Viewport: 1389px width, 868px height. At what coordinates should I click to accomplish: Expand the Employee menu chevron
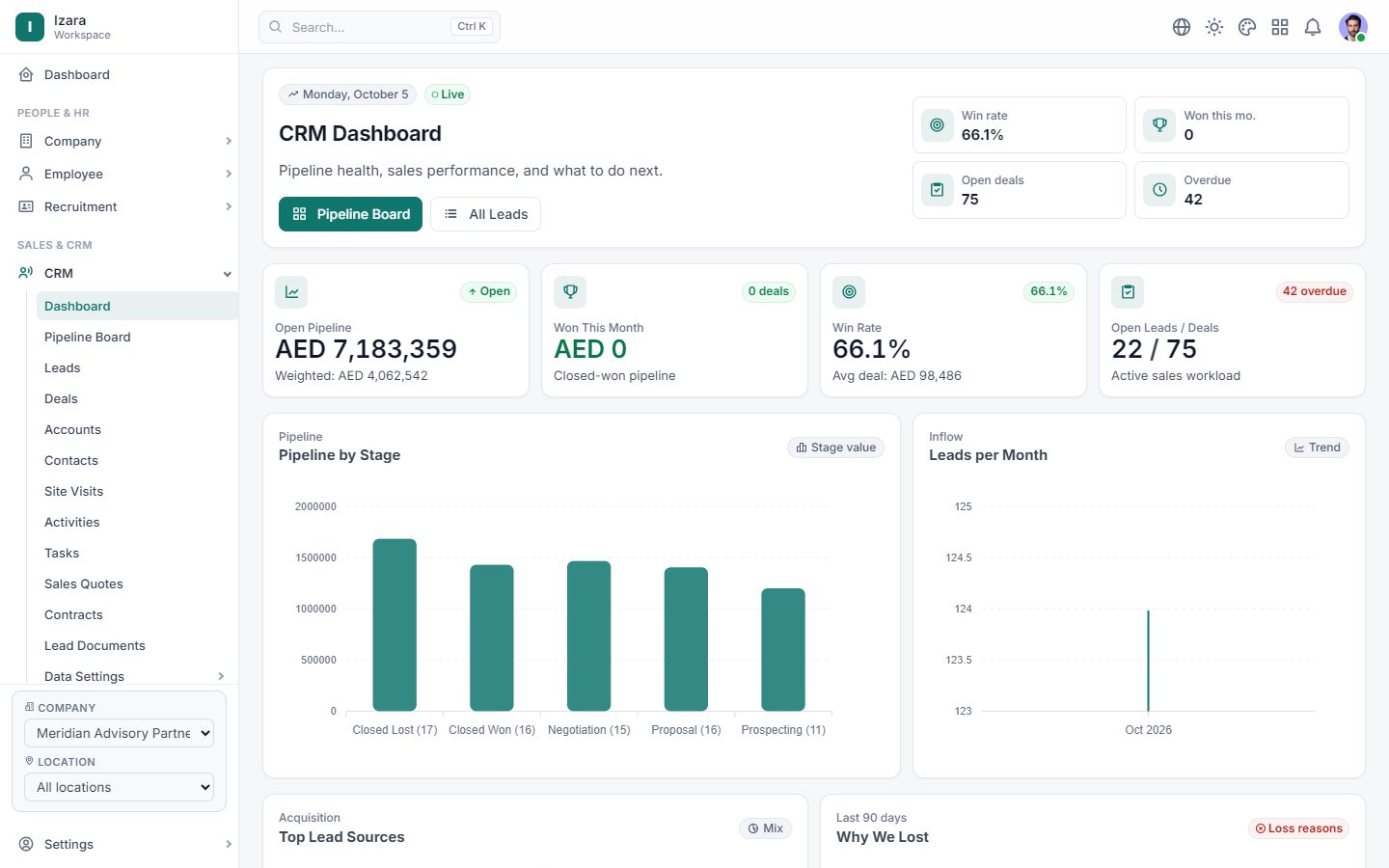tap(229, 174)
